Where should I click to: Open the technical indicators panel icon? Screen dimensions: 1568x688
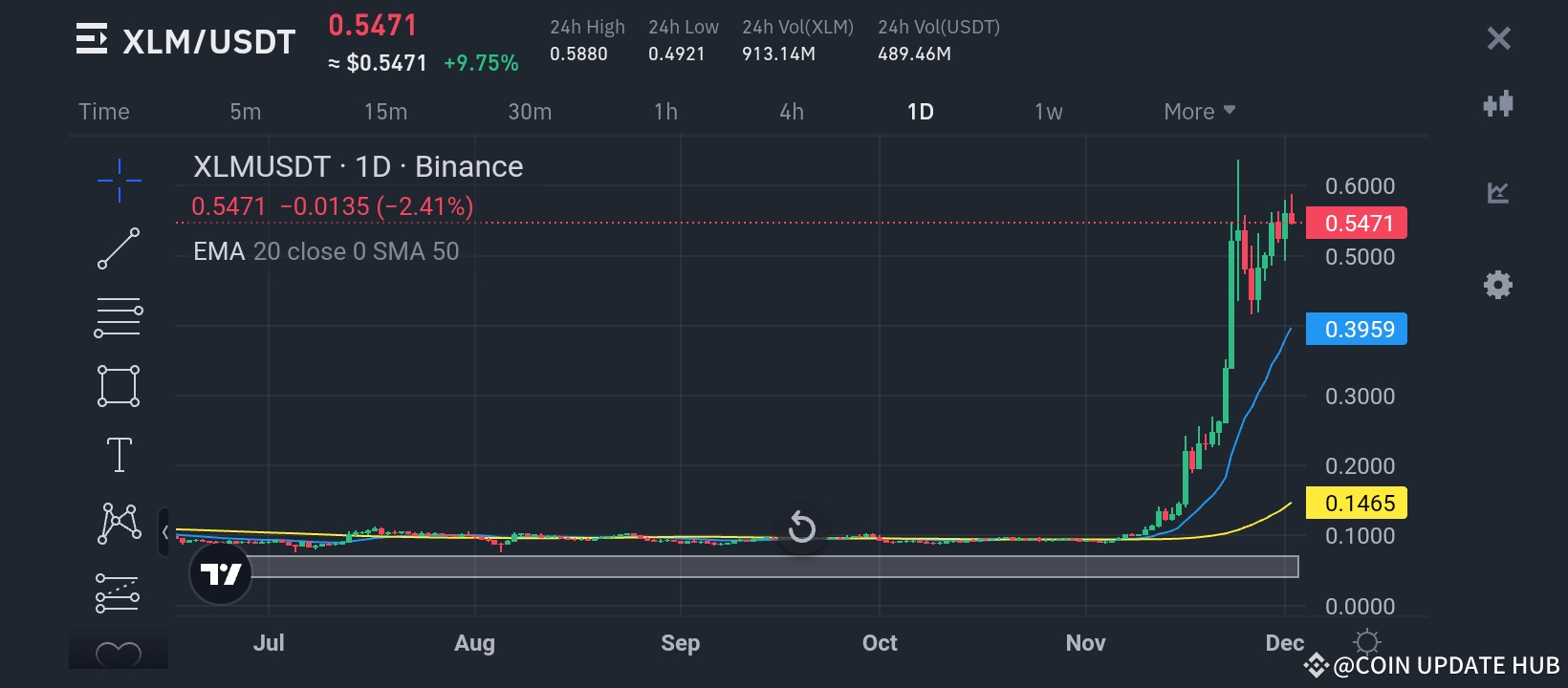tap(1497, 193)
